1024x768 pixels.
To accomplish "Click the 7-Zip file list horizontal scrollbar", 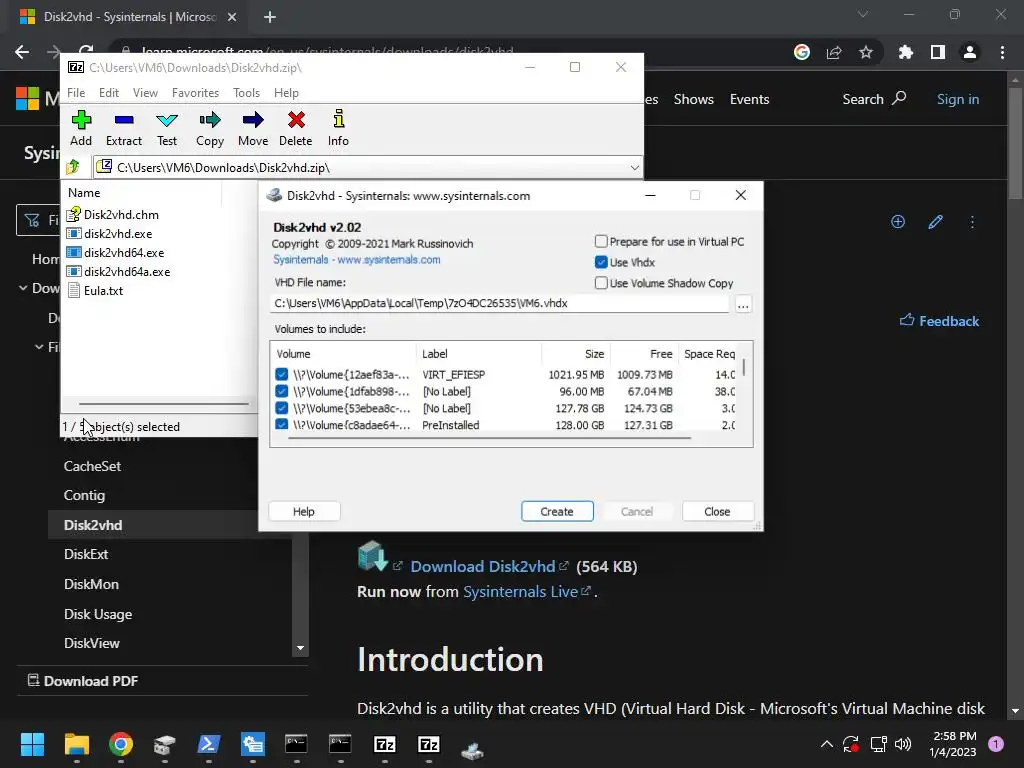I will coord(163,404).
